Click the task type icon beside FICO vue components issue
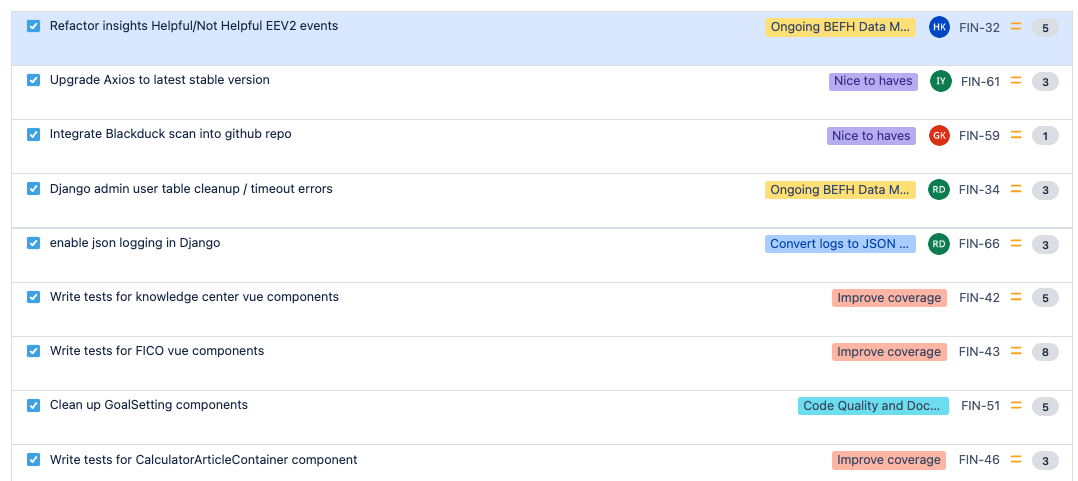The image size is (1078, 481). (33, 351)
